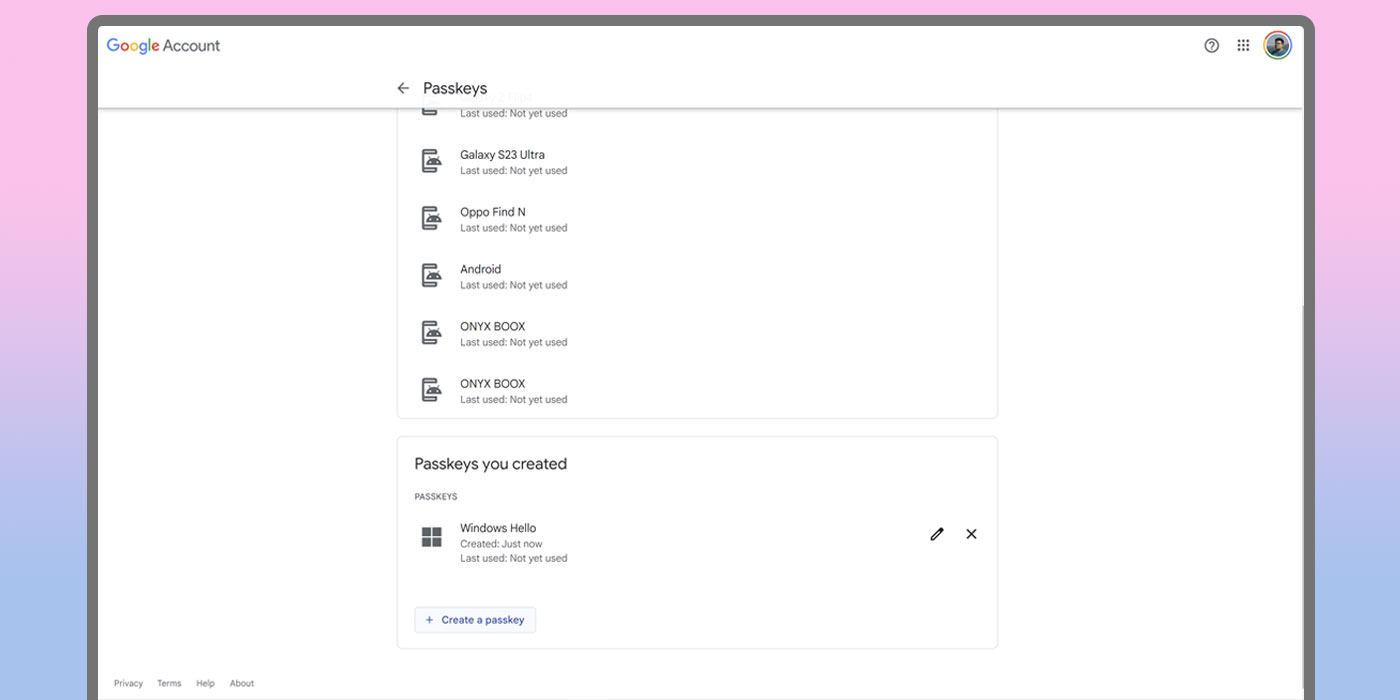Click the Windows logo passkey icon

431,537
